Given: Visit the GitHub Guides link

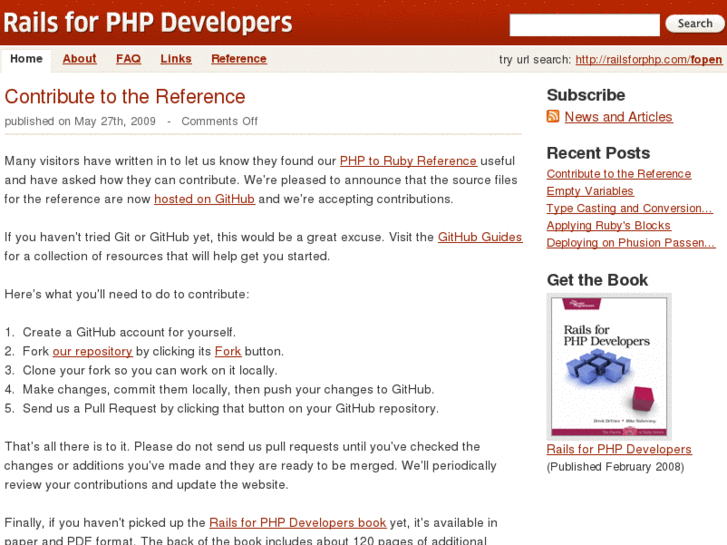Looking at the screenshot, I should 480,237.
